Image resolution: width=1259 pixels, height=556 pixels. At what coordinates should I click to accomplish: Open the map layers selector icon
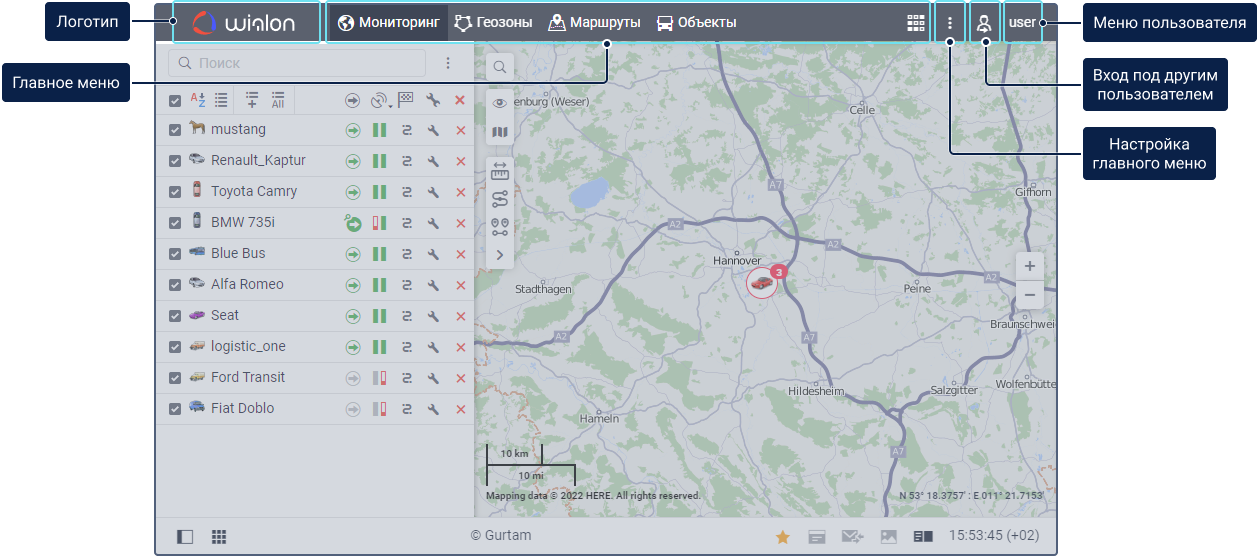(x=500, y=132)
